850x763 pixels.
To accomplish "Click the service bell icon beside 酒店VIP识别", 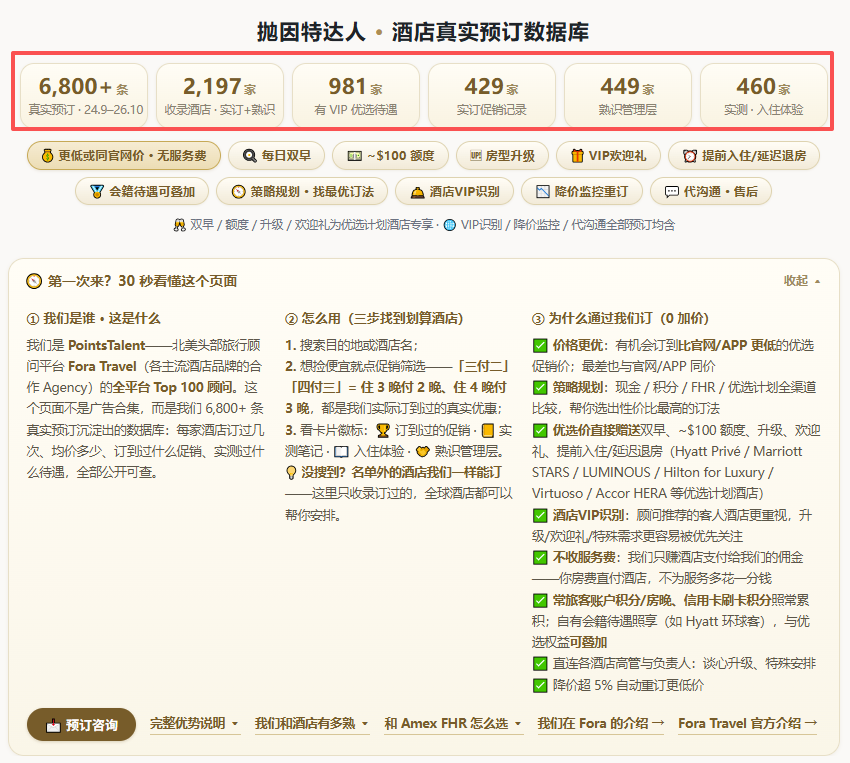I will pos(417,192).
